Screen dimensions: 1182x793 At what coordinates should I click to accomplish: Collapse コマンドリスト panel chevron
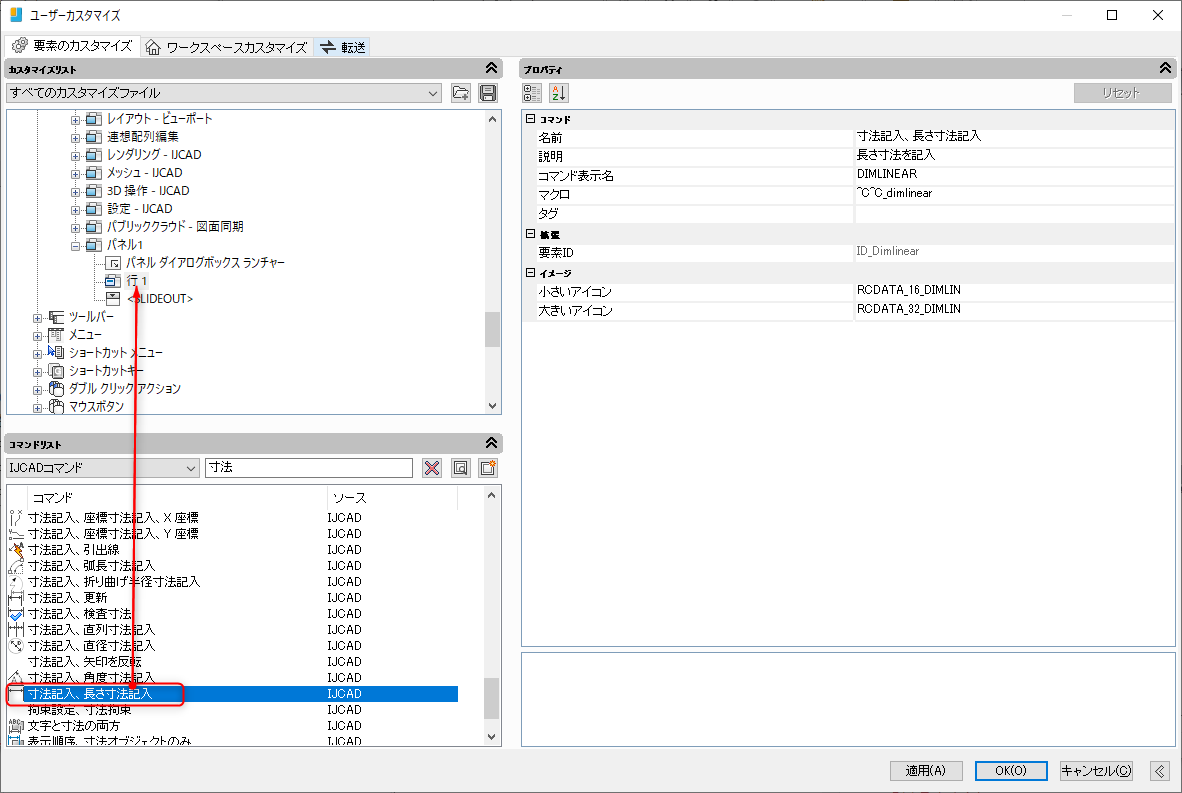point(491,443)
